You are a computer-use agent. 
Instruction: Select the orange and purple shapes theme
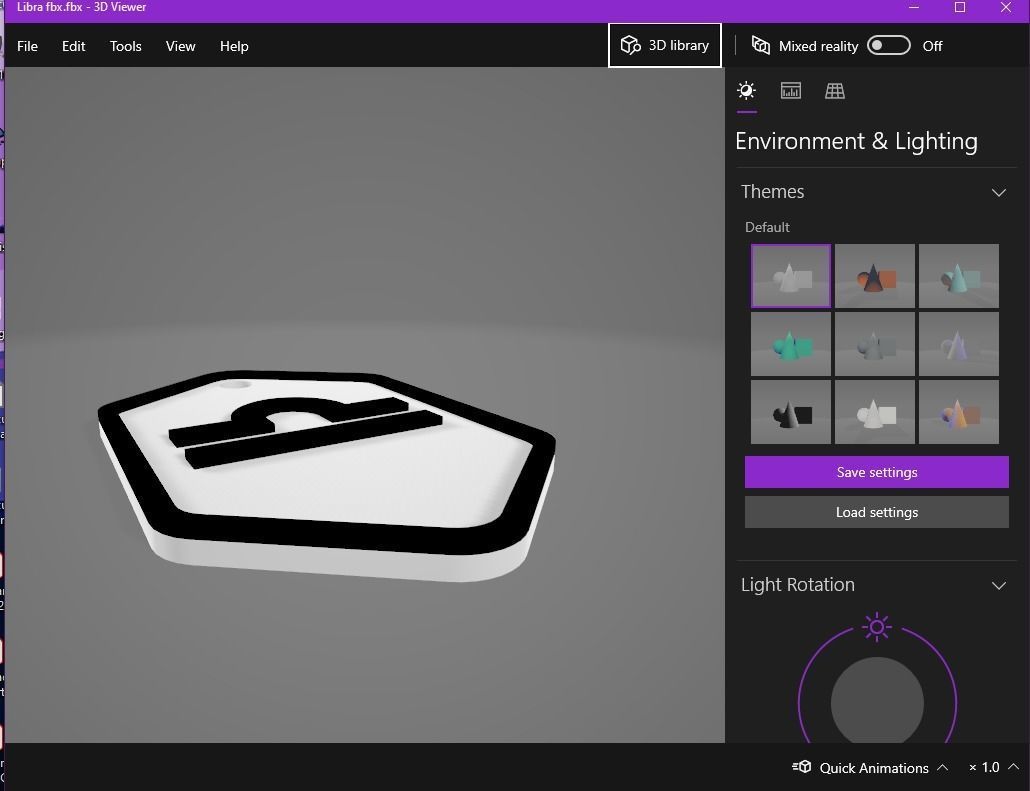959,412
